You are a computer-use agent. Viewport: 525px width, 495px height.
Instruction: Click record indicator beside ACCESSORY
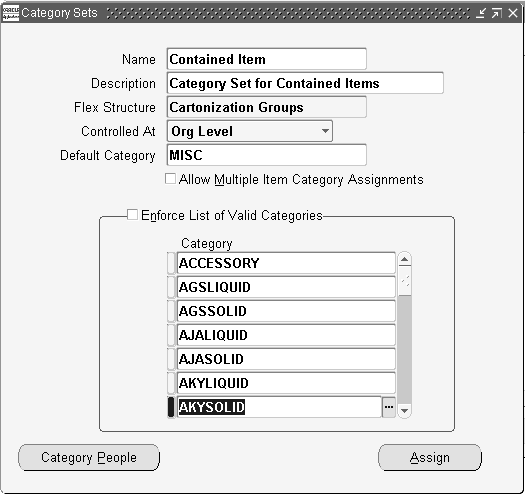point(171,263)
